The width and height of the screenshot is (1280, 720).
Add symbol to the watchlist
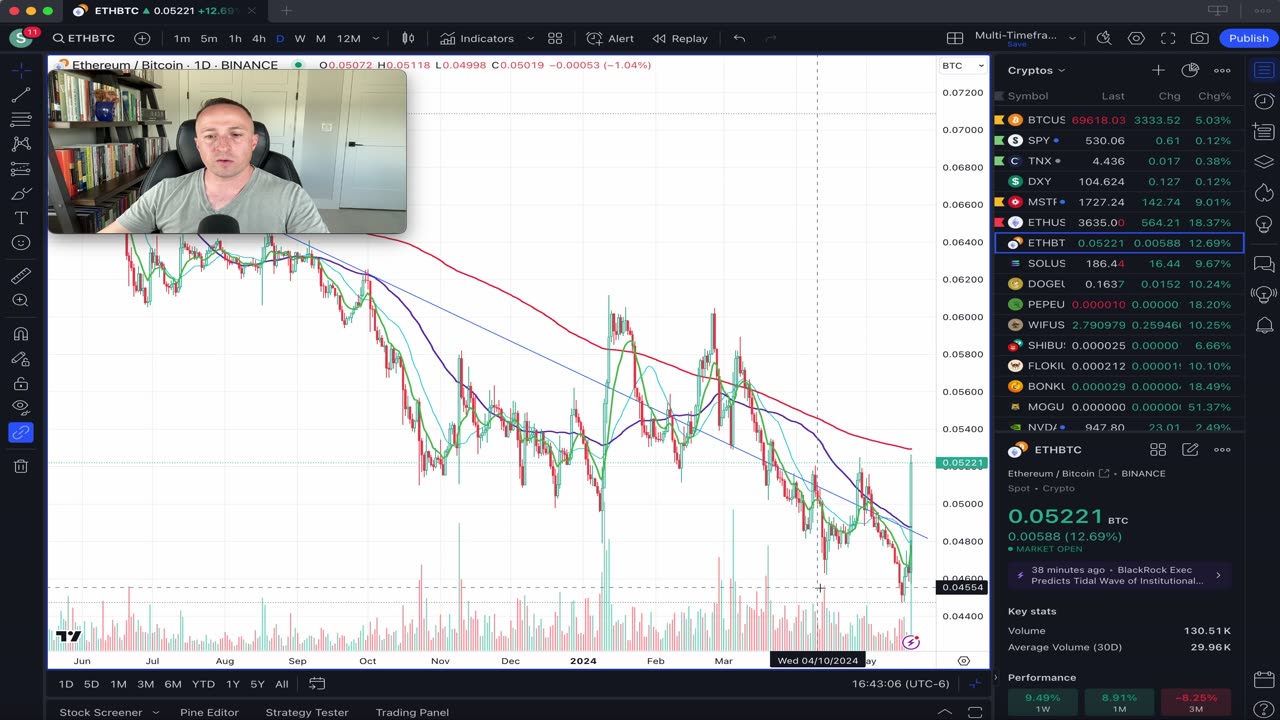pyautogui.click(x=1158, y=70)
